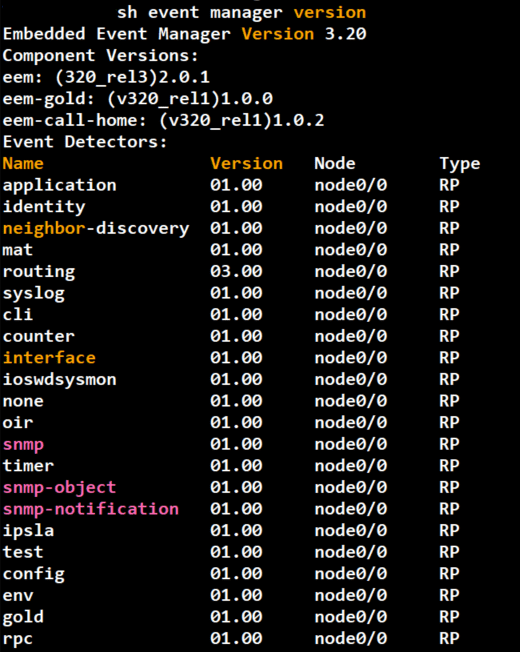
Task: Select the 'Embedded Event Manager Version 3.20' line
Action: tap(185, 34)
